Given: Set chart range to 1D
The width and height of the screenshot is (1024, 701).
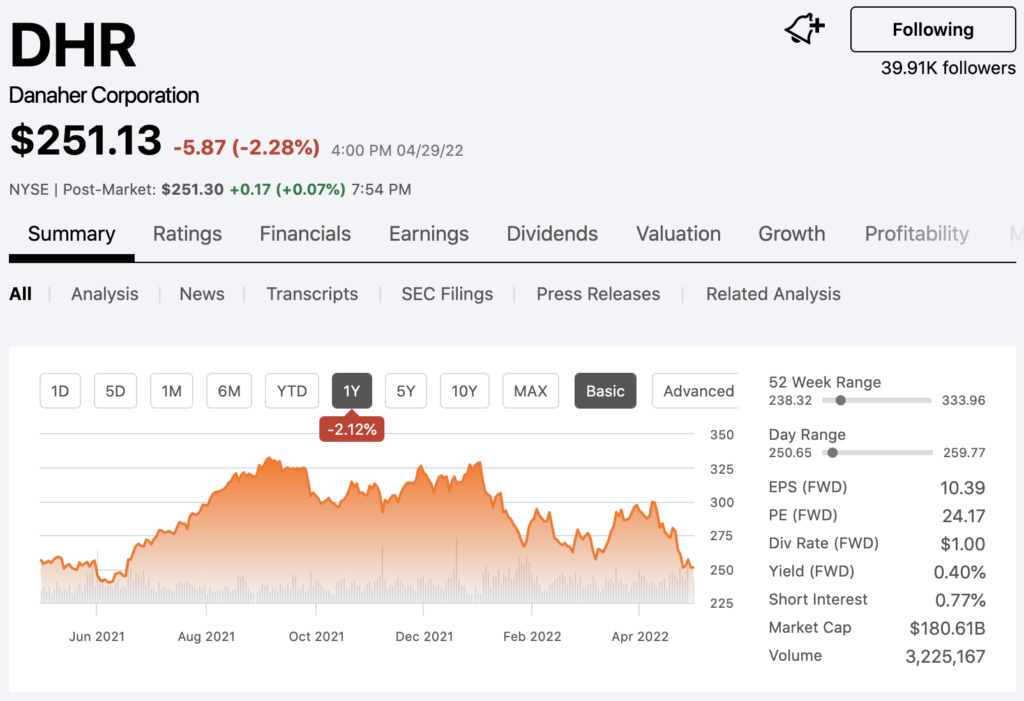Looking at the screenshot, I should click(60, 391).
